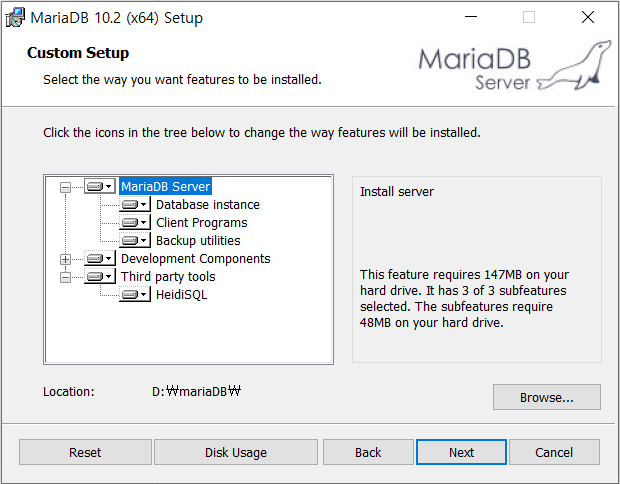Click the Reset button
The image size is (620, 484).
click(x=85, y=452)
